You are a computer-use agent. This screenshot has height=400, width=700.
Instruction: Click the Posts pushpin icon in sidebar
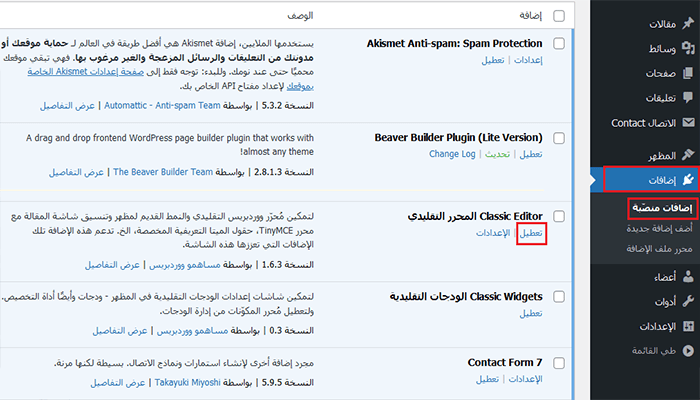click(688, 24)
